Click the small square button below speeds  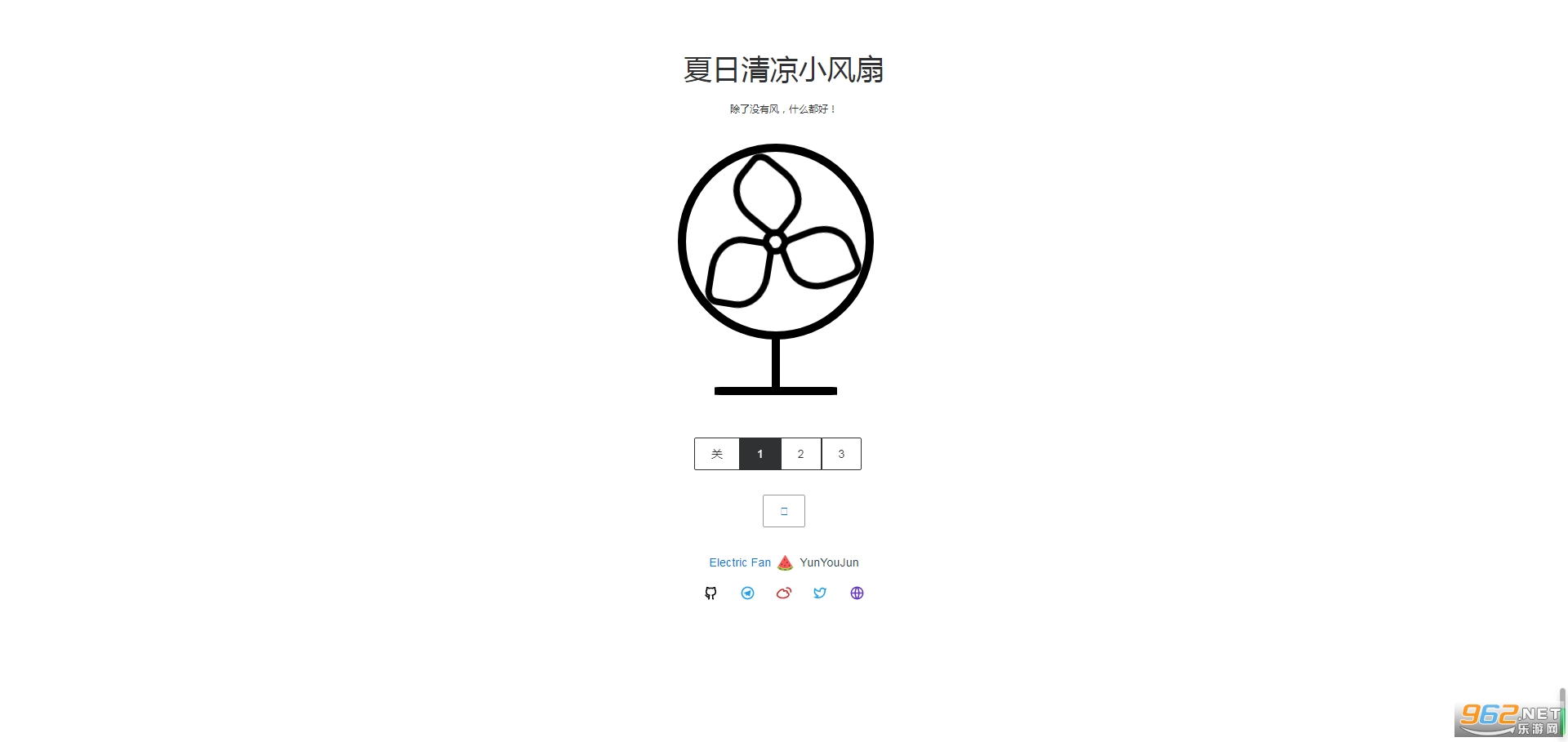[784, 511]
